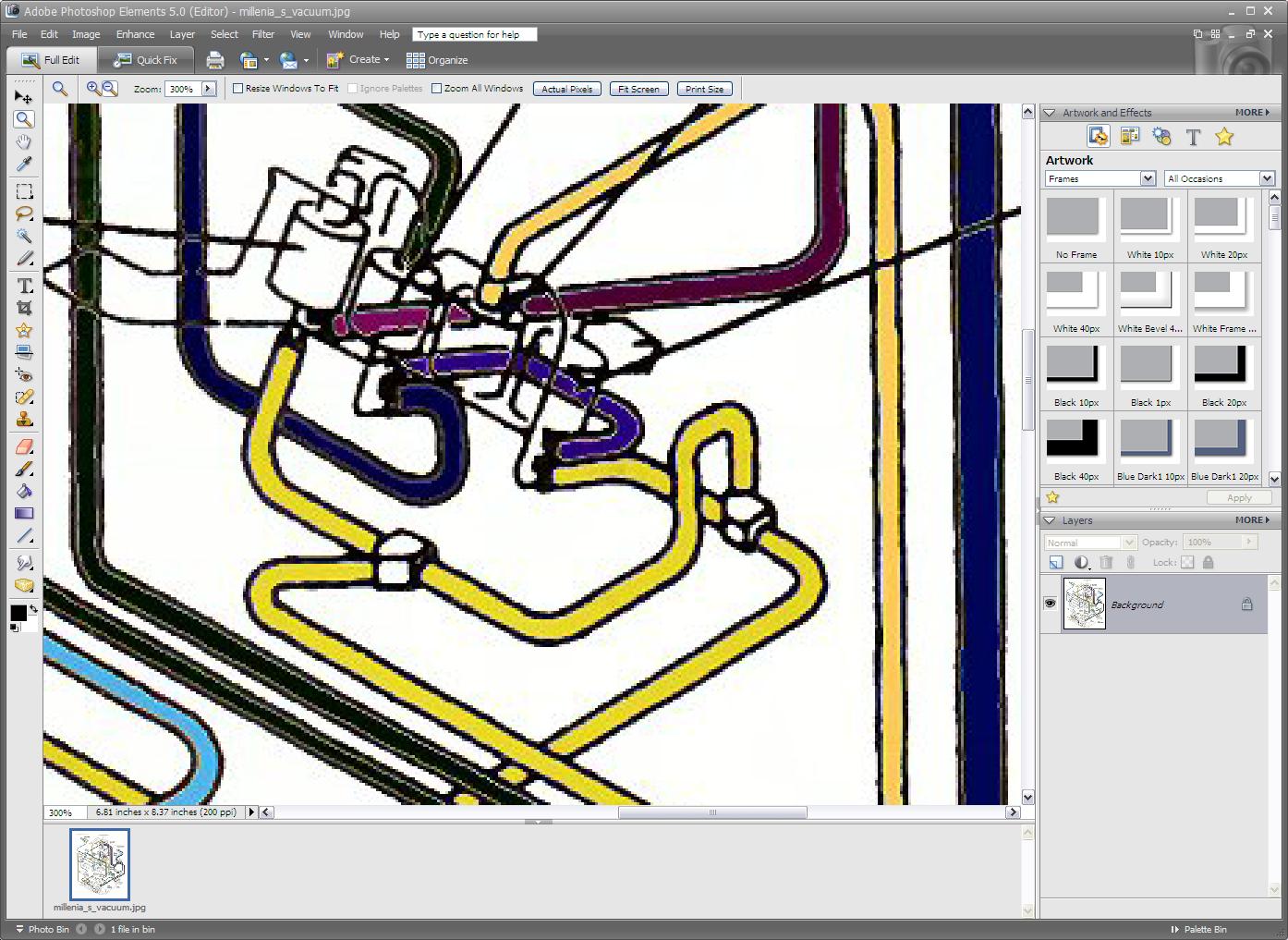Create a new layer icon in Layers panel
Image resolution: width=1288 pixels, height=940 pixels.
tap(1056, 562)
